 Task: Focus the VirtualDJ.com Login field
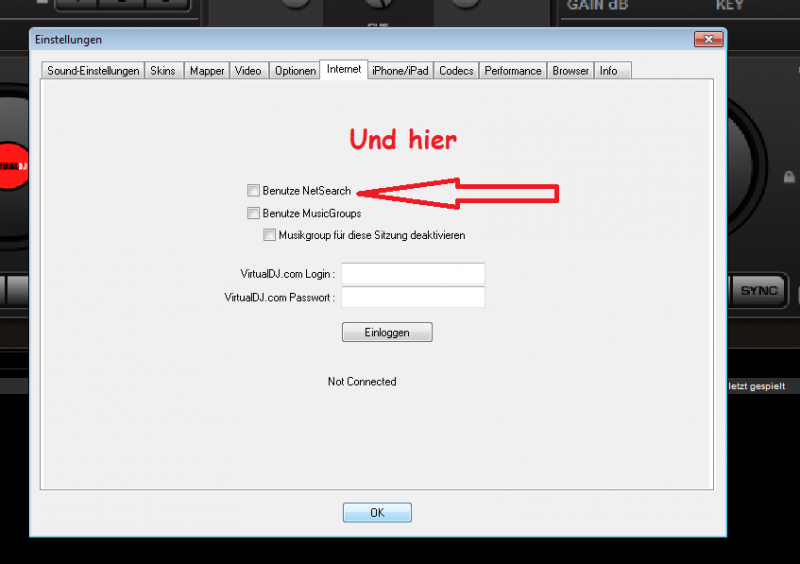click(413, 274)
